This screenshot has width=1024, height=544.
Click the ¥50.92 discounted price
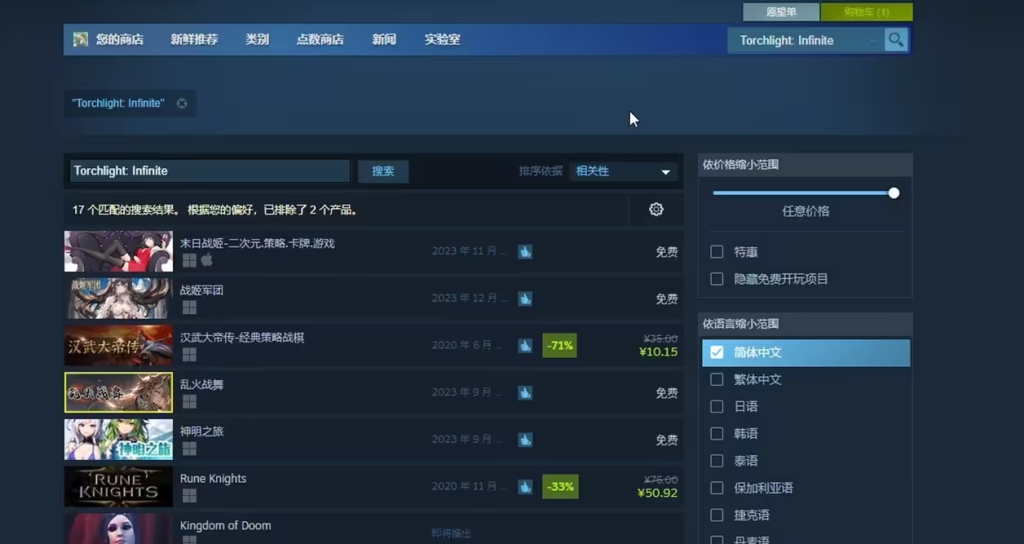[x=657, y=493]
